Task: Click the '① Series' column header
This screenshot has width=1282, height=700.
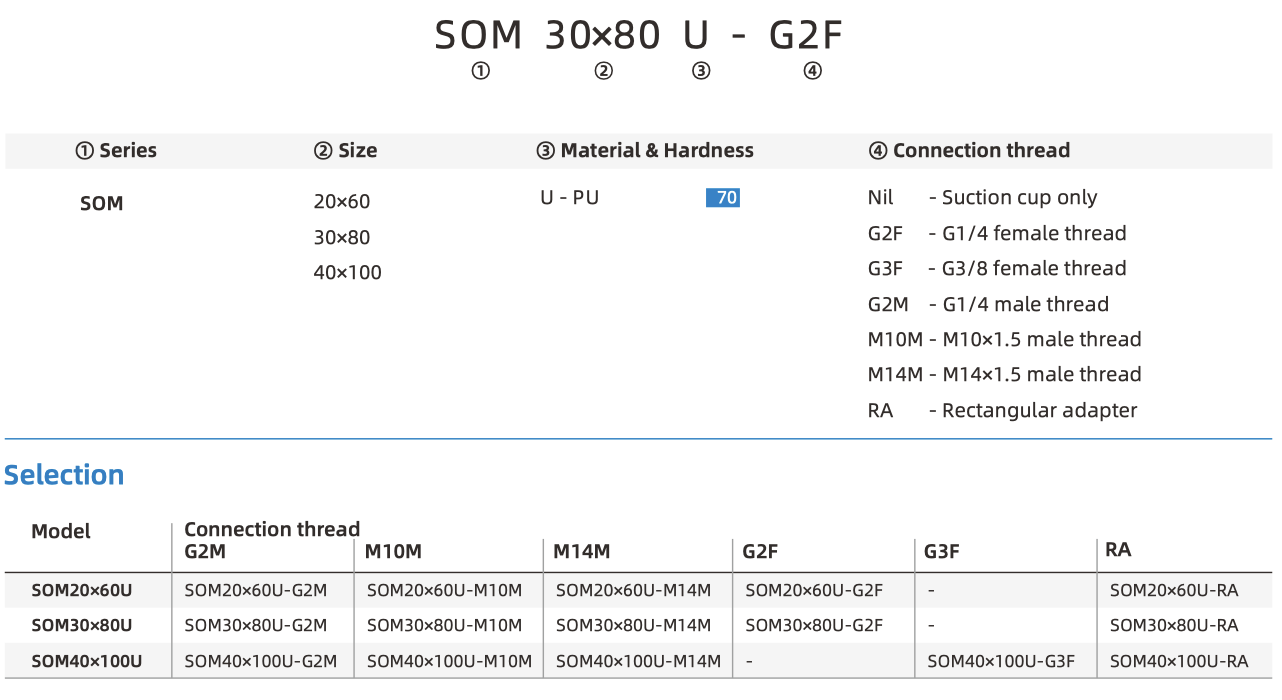Action: 116,151
